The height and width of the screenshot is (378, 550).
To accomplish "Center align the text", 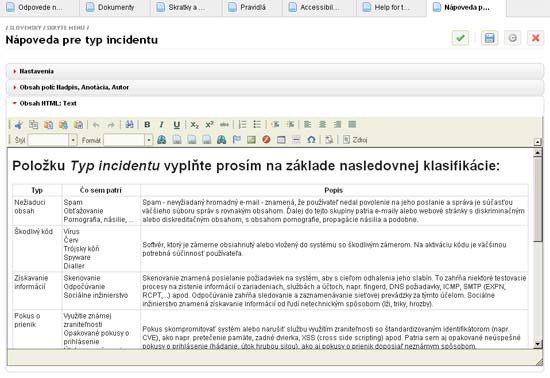I will [x=323, y=124].
